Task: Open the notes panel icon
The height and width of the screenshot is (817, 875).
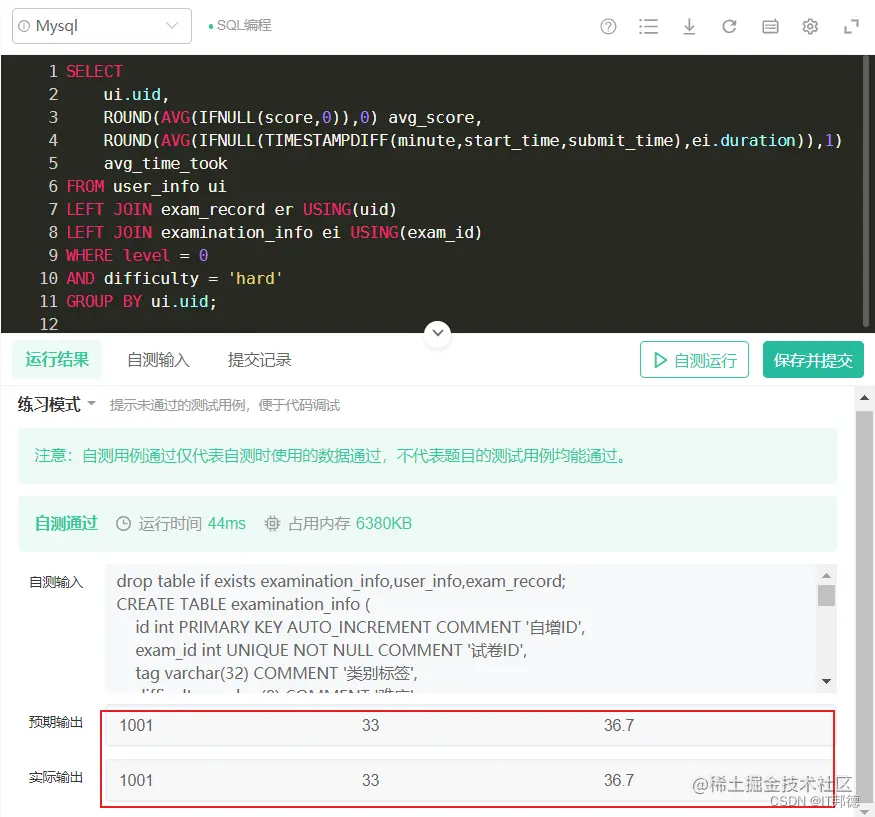Action: [x=770, y=26]
